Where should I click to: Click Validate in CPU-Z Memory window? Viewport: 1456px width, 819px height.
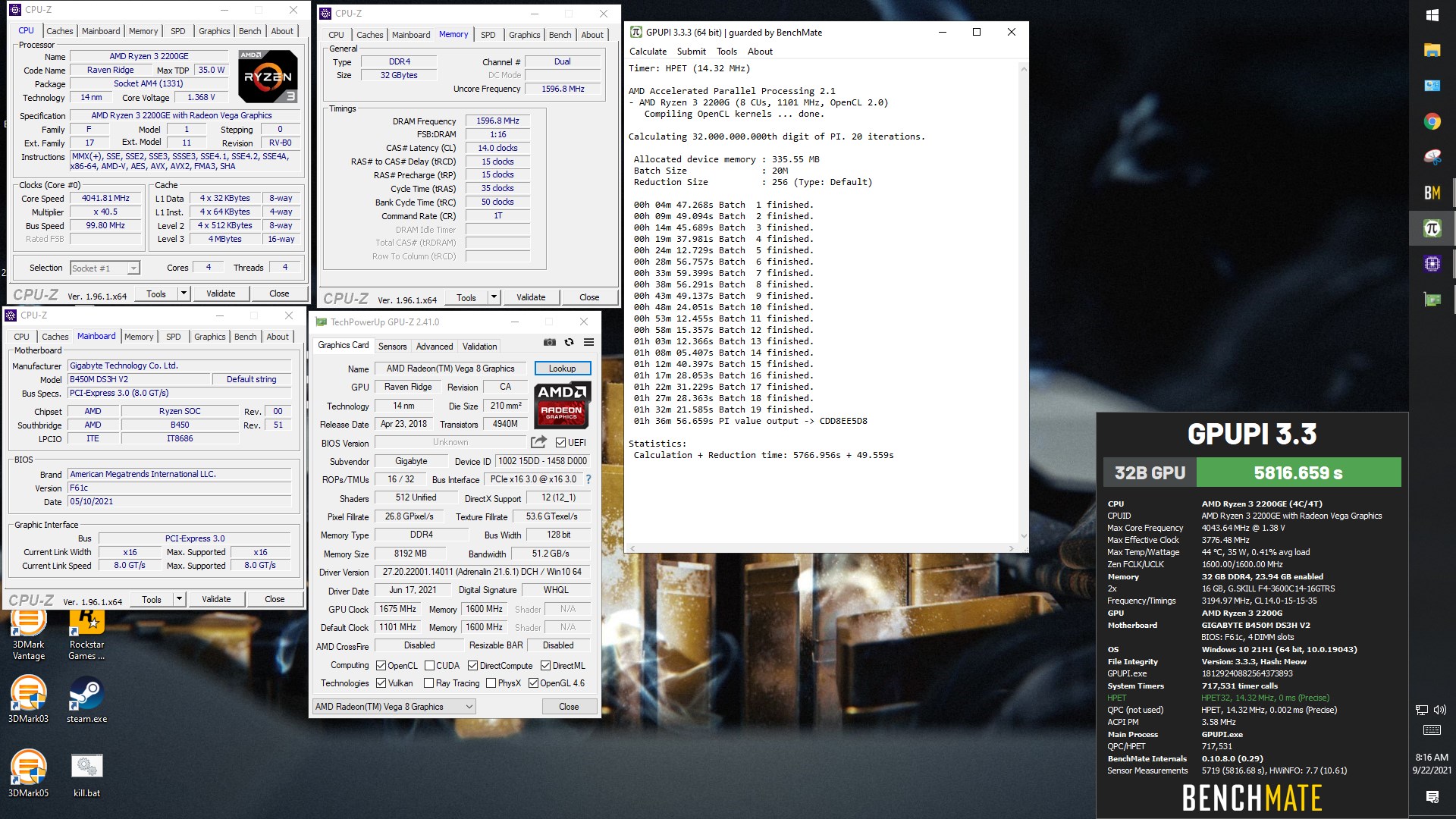(531, 297)
